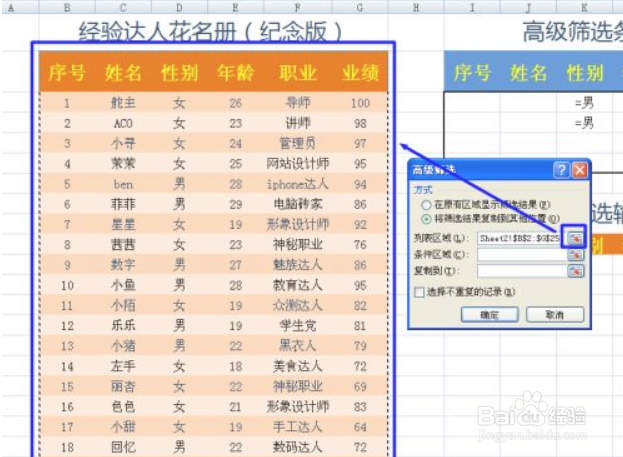Select column I header

(472, 7)
